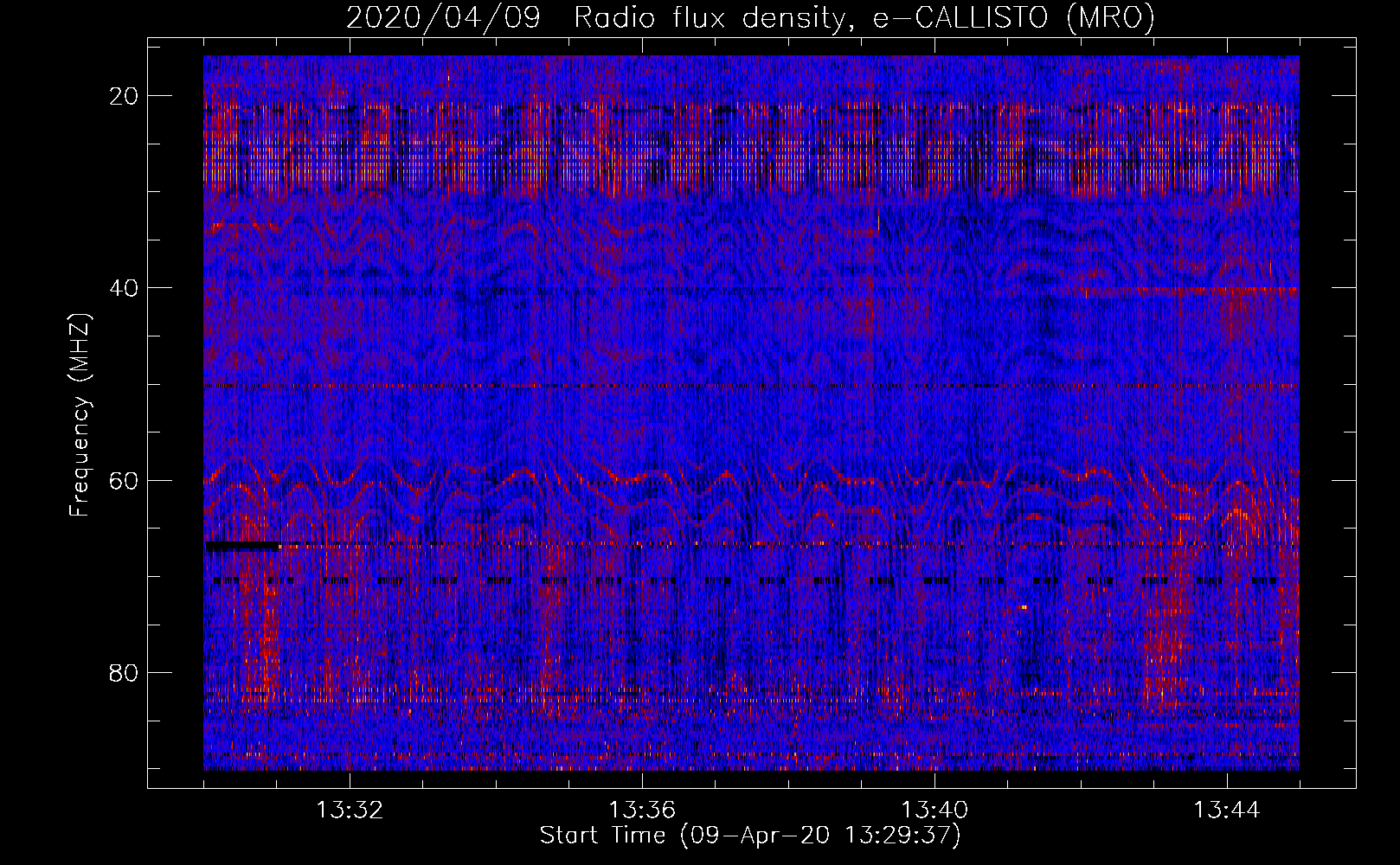Click the 13:32 time tick label
The height and width of the screenshot is (865, 1400).
click(x=350, y=811)
